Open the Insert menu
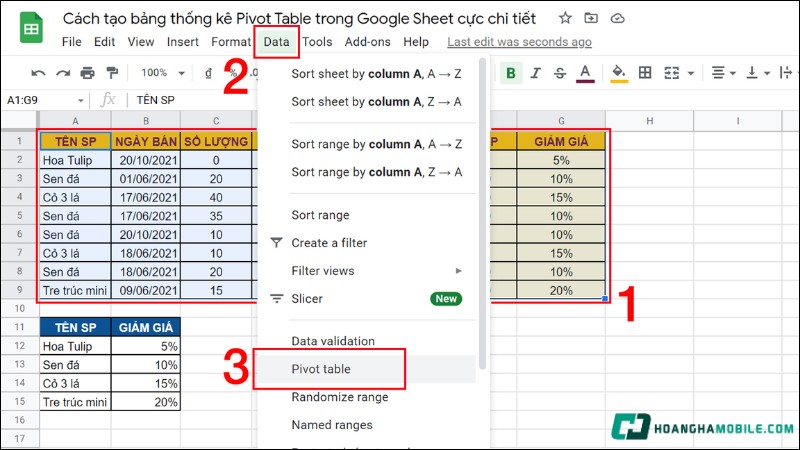The width and height of the screenshot is (800, 450). [x=183, y=42]
